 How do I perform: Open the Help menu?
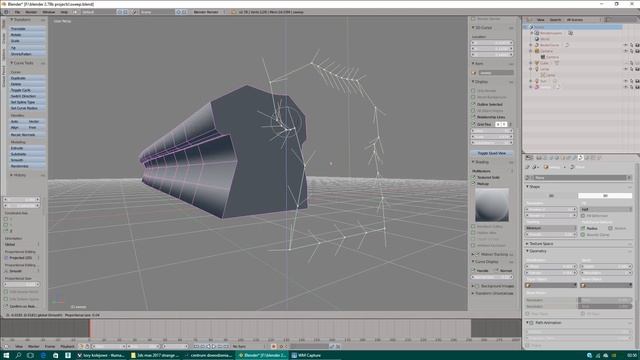(64, 12)
